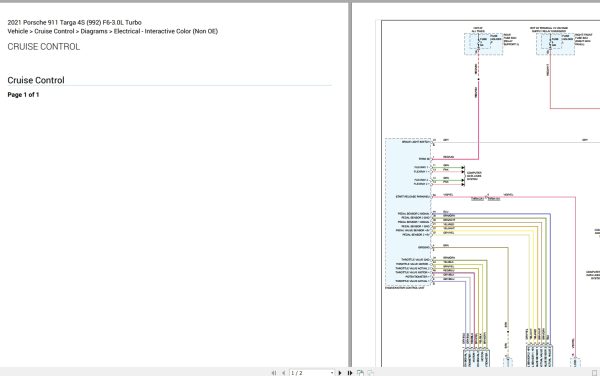600x376 pixels.
Task: Click the two-page view icon after the last-page arrow
Action: pos(360,373)
